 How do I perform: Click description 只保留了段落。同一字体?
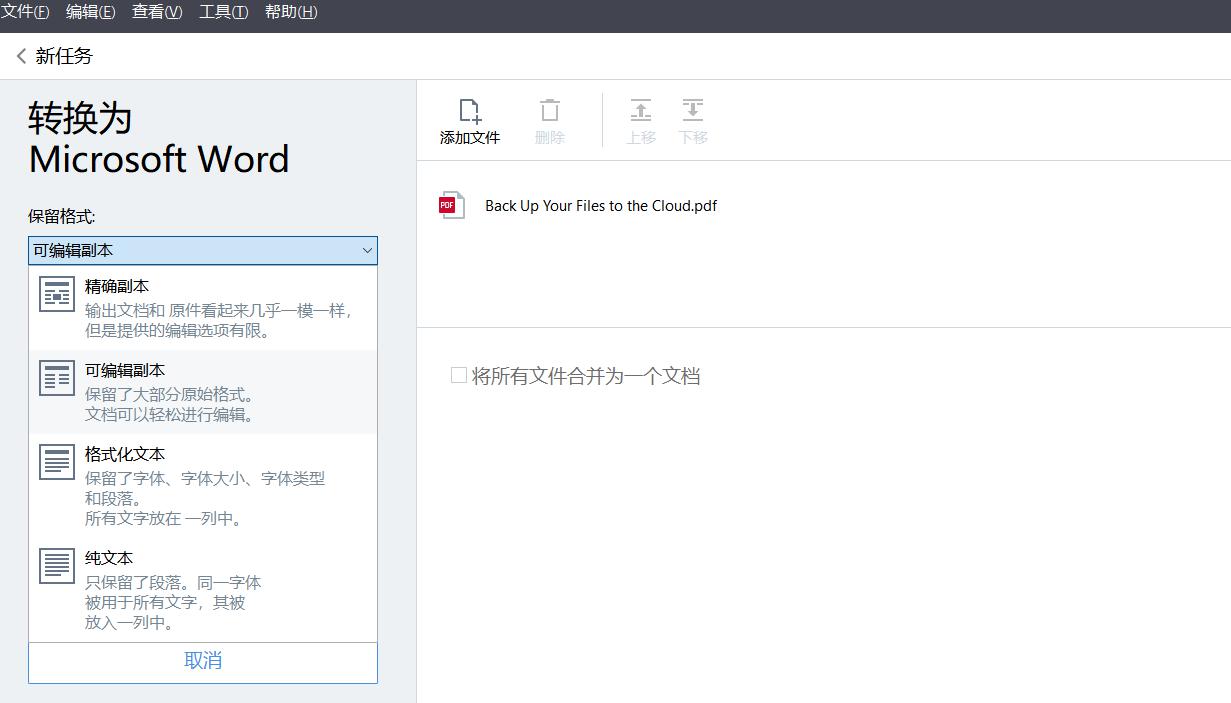coord(173,583)
